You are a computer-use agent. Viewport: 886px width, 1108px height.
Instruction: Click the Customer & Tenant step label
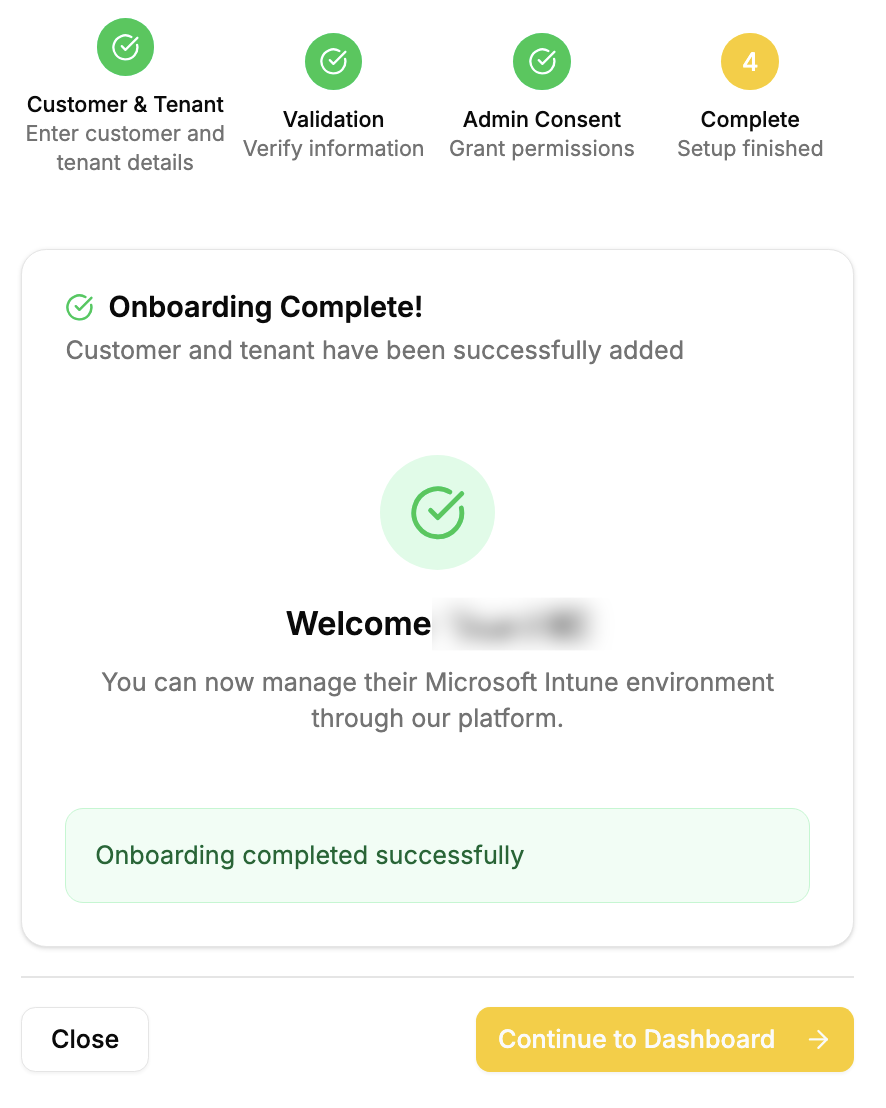point(125,104)
